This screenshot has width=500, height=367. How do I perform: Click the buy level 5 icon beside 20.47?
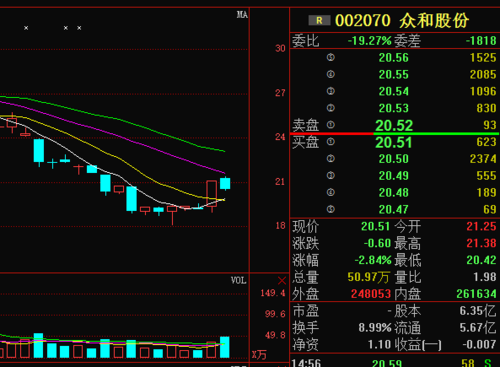[330, 209]
